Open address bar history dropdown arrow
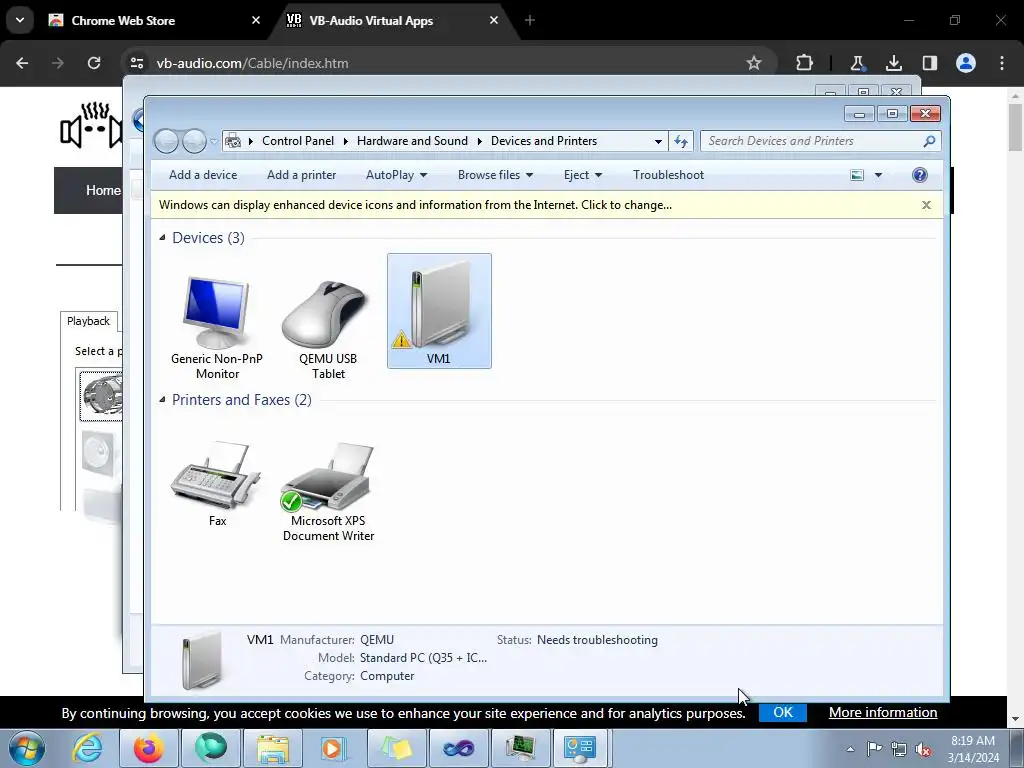Image resolution: width=1024 pixels, height=768 pixels. [658, 141]
